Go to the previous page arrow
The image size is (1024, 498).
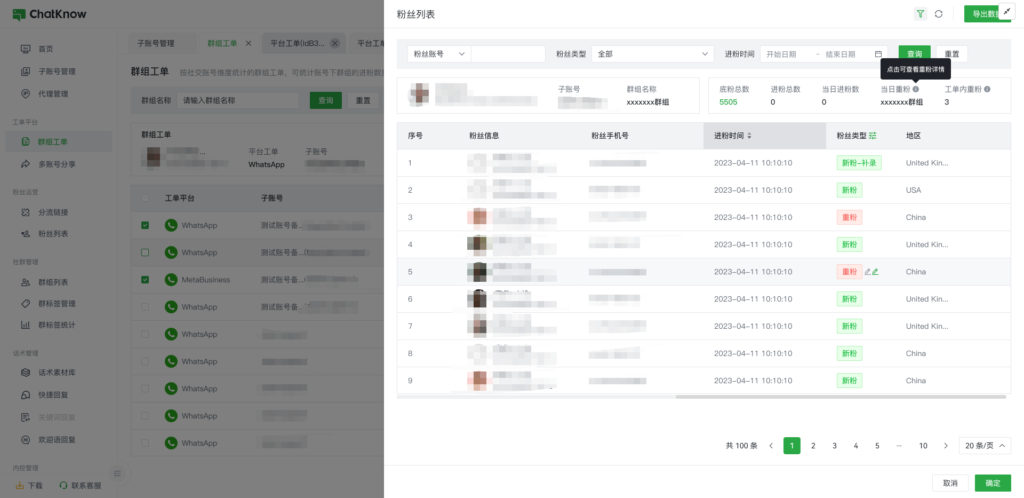pos(771,446)
